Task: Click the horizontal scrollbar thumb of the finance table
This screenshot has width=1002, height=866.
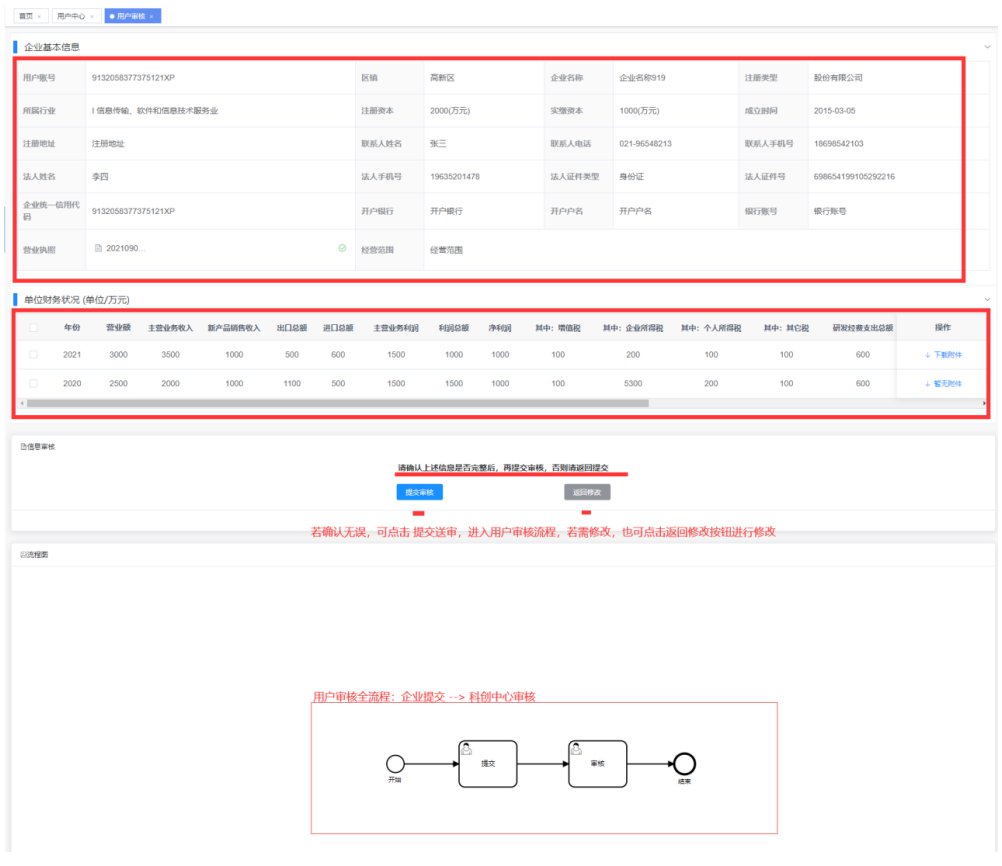Action: 337,403
